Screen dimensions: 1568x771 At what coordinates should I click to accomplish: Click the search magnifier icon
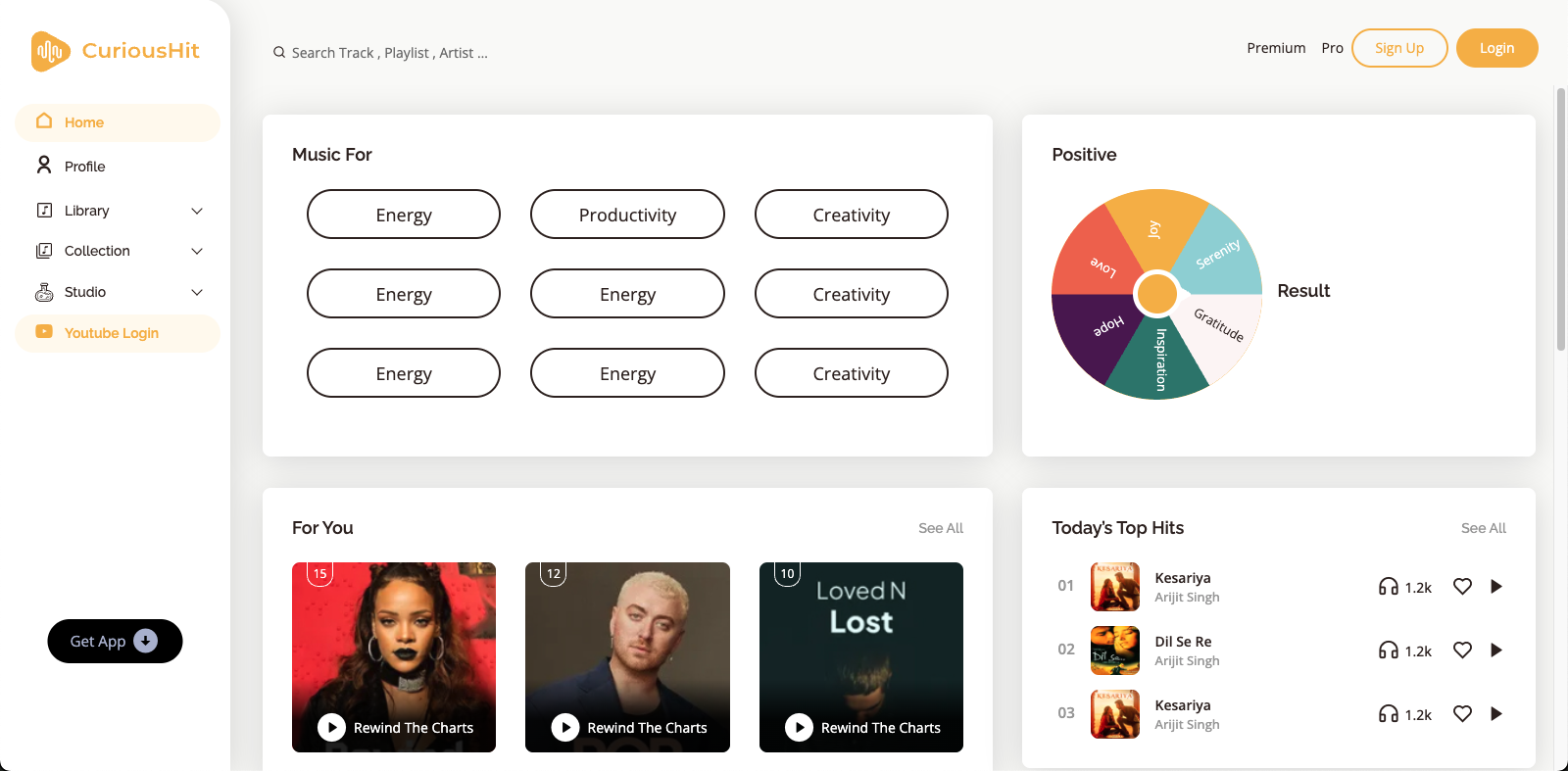click(279, 53)
